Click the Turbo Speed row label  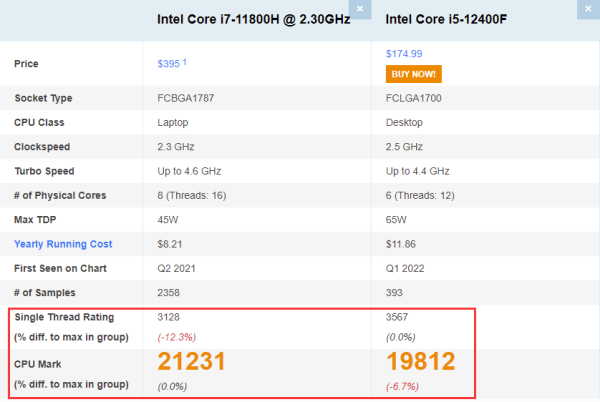[x=44, y=171]
